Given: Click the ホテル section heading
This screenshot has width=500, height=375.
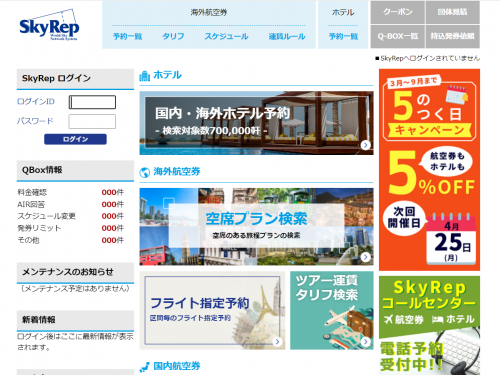Looking at the screenshot, I should point(167,75).
